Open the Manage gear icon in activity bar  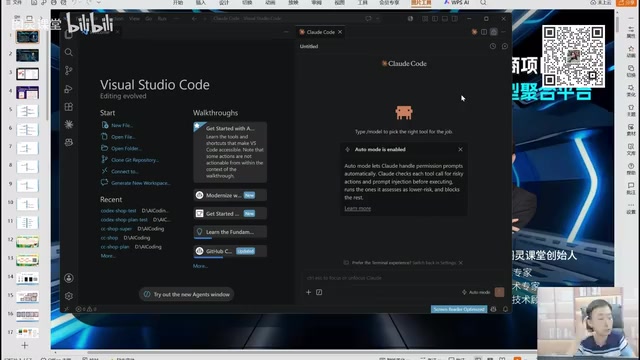coord(69,296)
